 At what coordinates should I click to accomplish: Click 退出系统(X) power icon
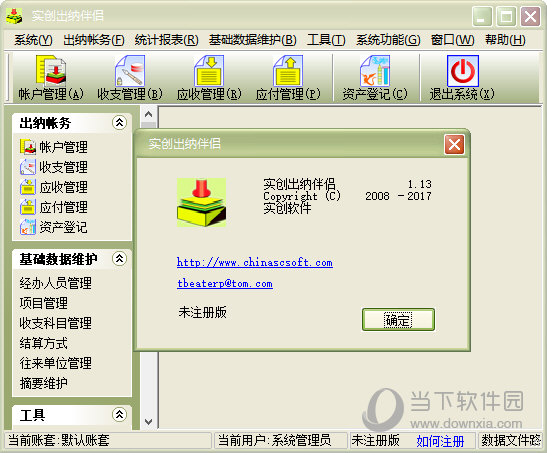click(463, 71)
